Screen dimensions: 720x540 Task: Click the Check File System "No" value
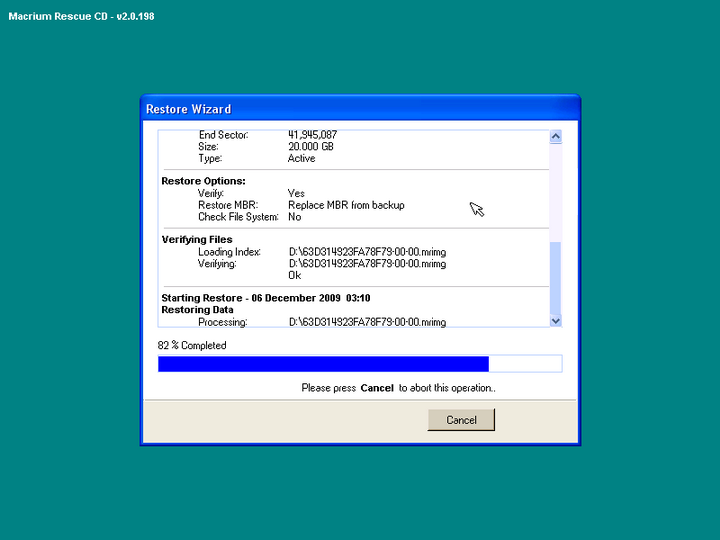click(x=295, y=217)
